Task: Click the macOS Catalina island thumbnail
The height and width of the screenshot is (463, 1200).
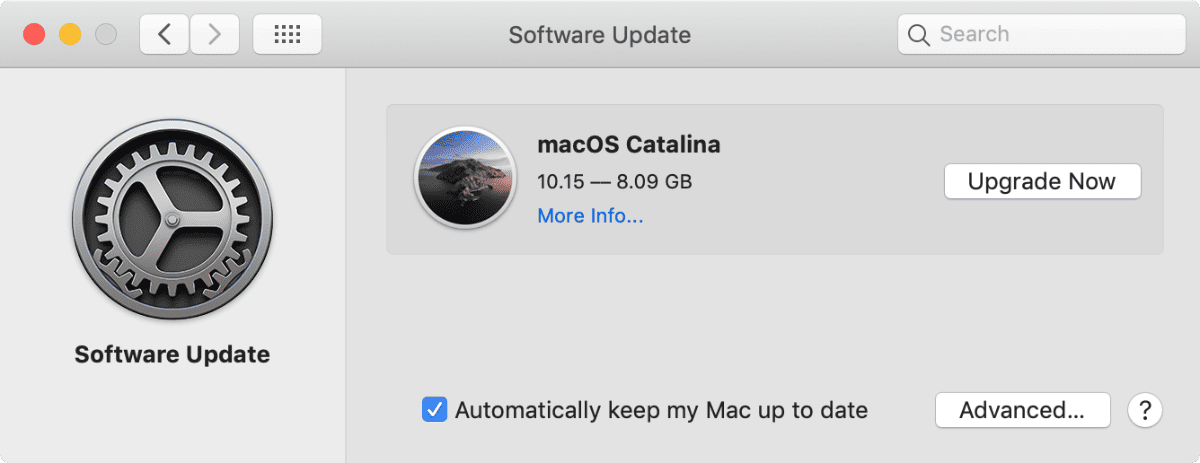Action: (465, 179)
